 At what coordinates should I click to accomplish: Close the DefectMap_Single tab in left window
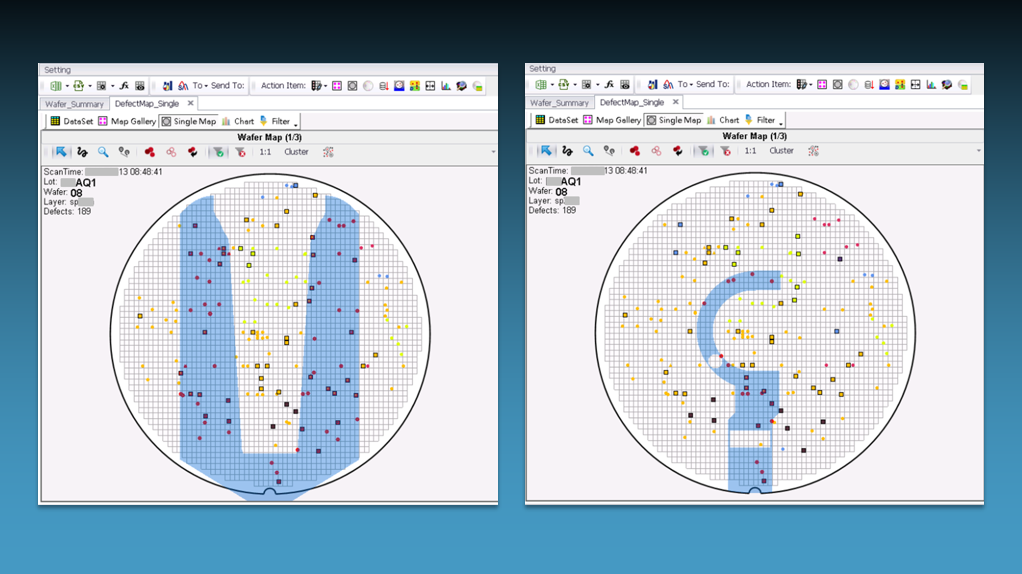coord(190,103)
